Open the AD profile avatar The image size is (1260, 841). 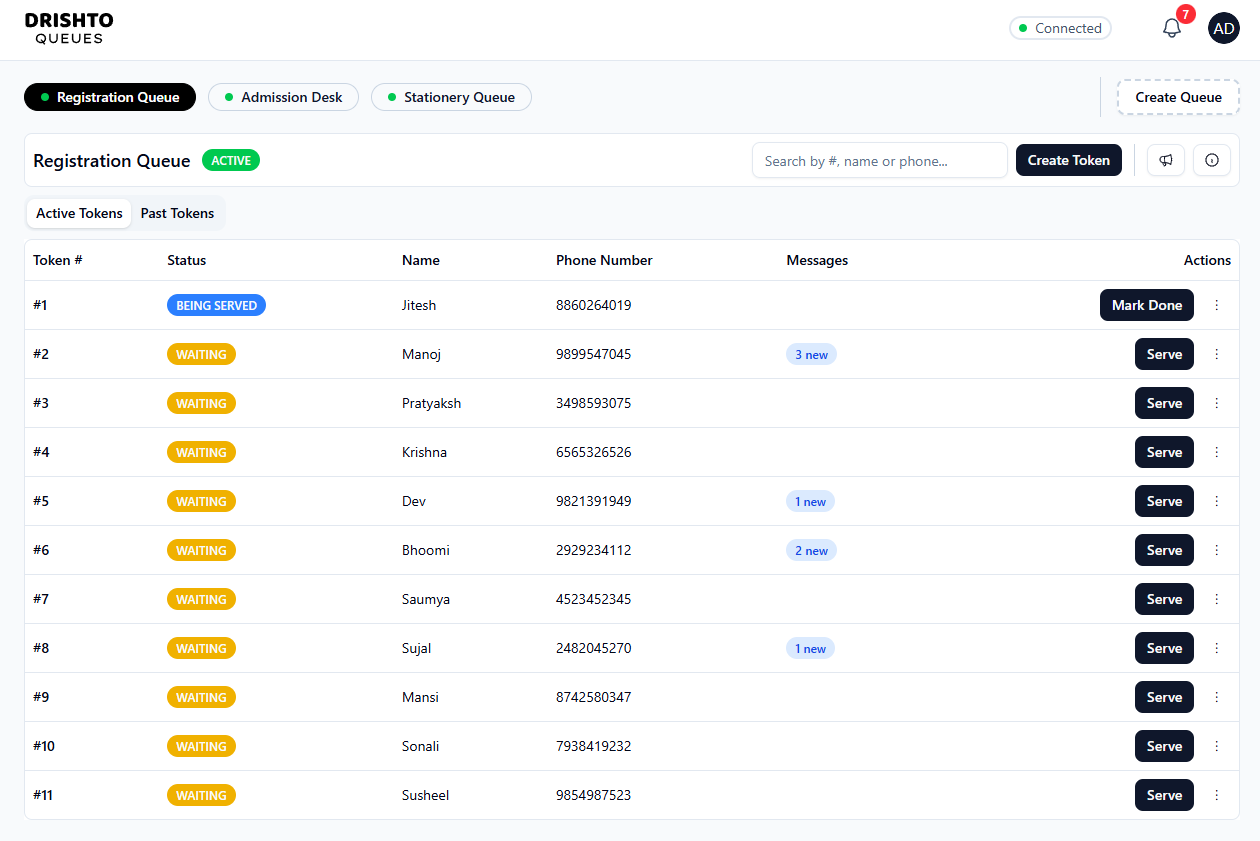tap(1223, 27)
